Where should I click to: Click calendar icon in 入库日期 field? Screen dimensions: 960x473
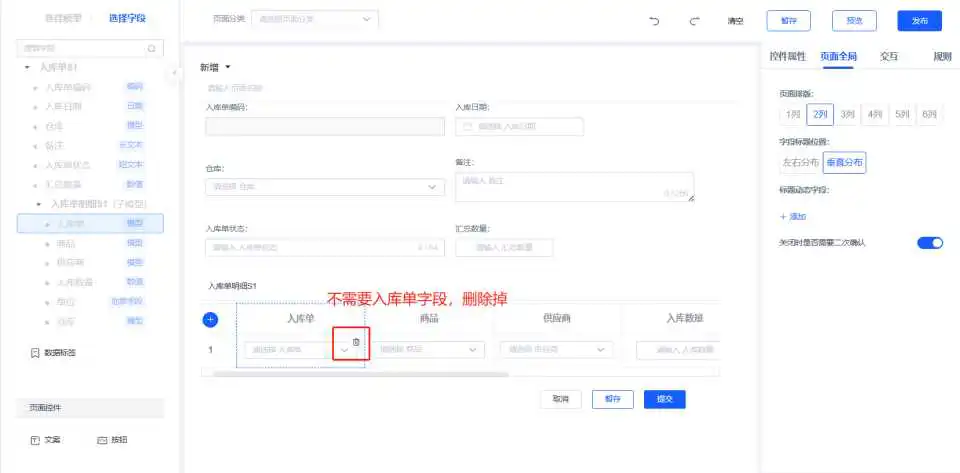(x=468, y=127)
